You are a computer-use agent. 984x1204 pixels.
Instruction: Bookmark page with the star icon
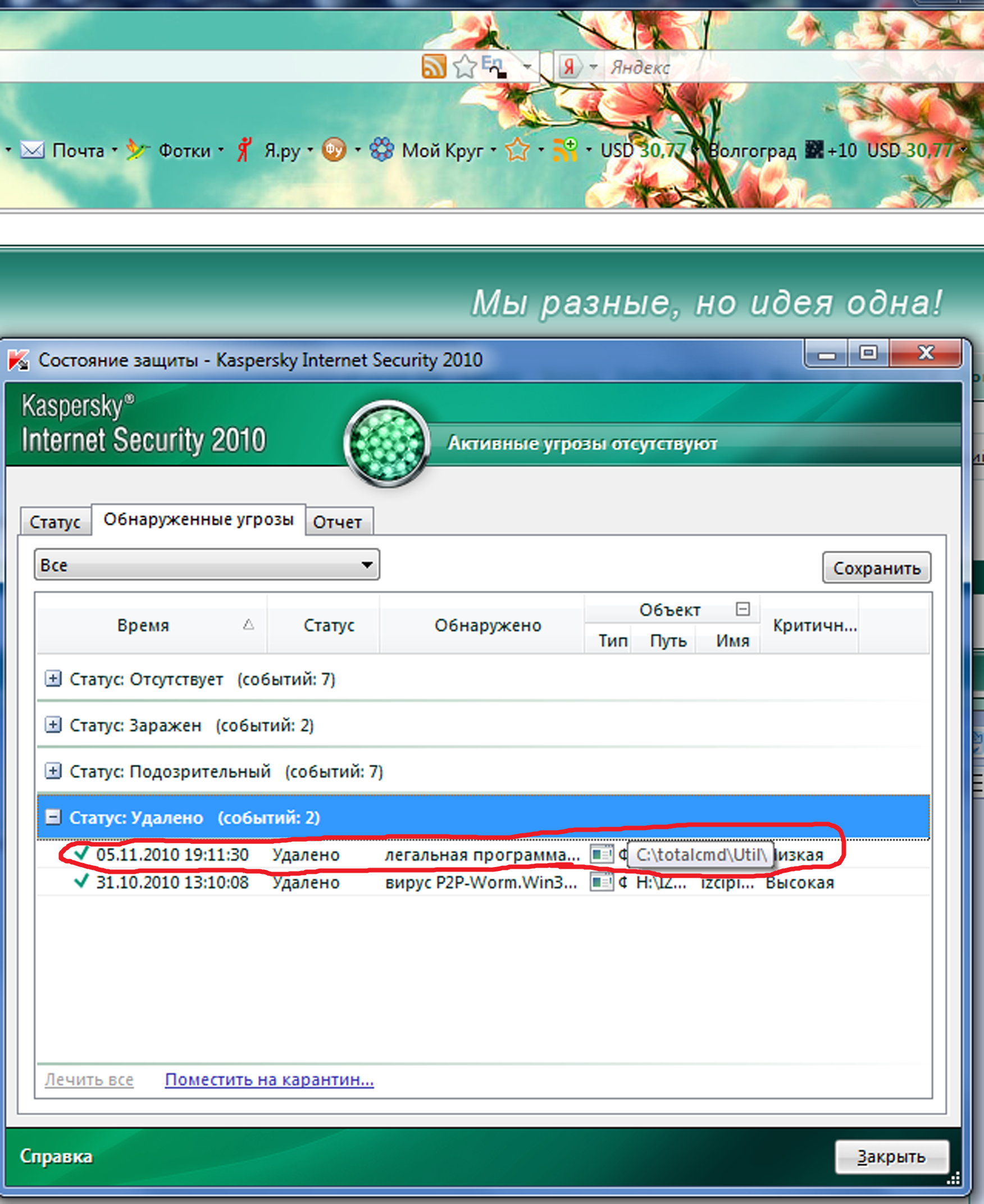coord(465,66)
